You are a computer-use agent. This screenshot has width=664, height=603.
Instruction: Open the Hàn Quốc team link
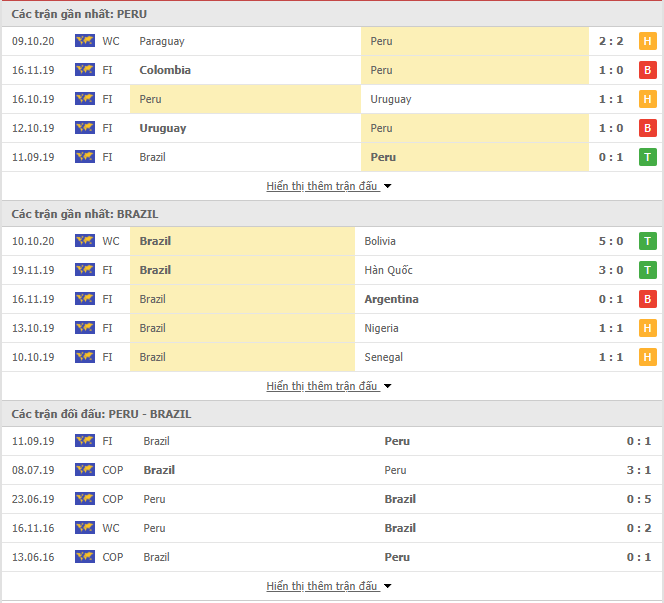click(x=388, y=270)
